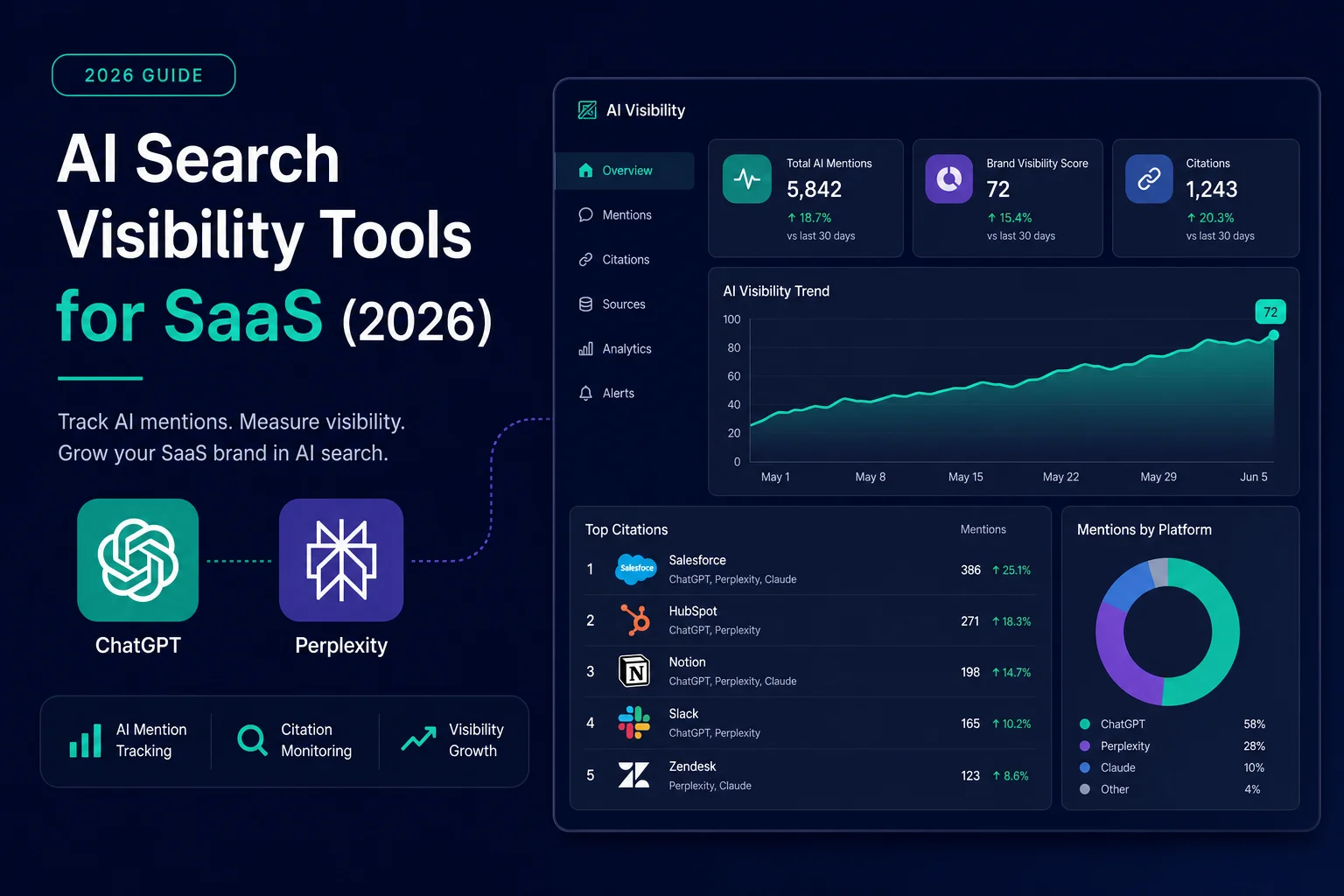Open the Overview sidebar item
1344x896 pixels.
coord(625,171)
